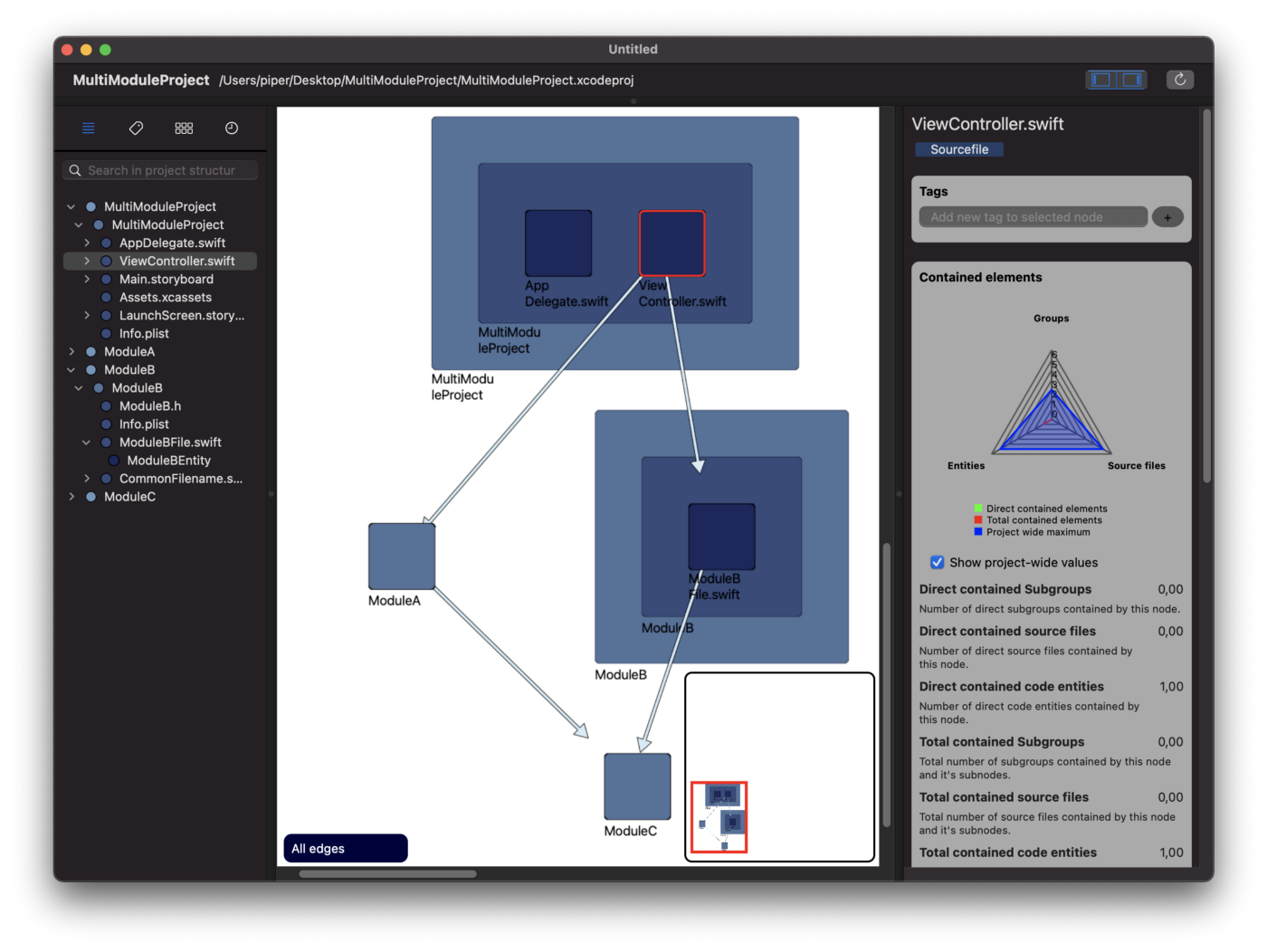Viewport: 1267px width, 952px height.
Task: Click the plus button to add tag
Action: 1167,217
